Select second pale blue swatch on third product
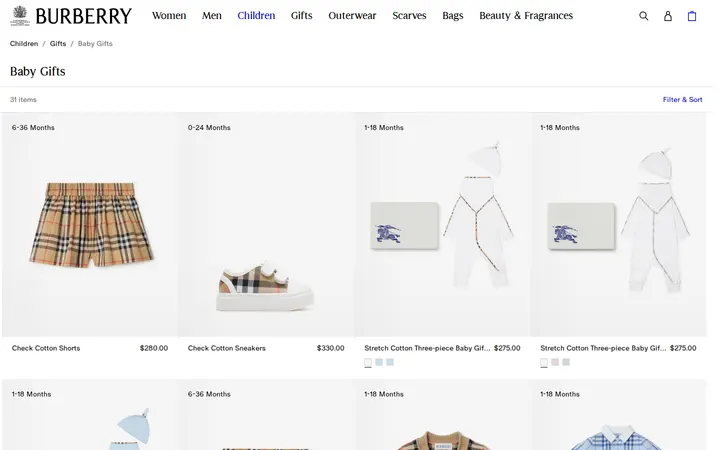 [x=390, y=362]
